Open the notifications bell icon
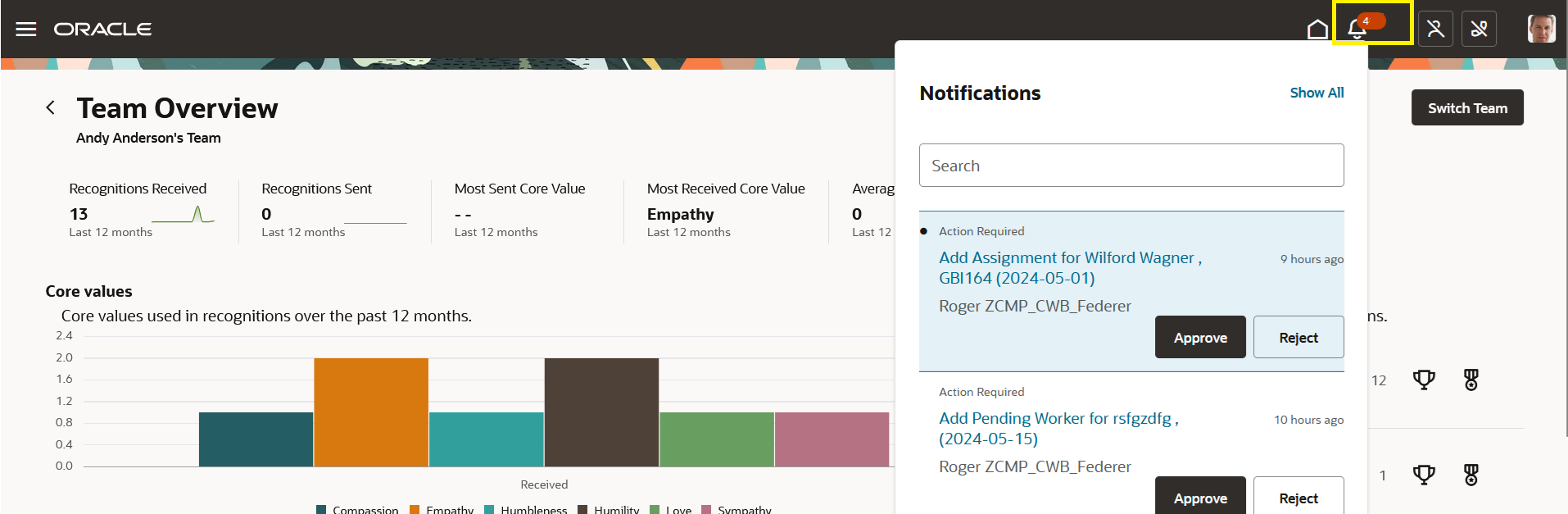The height and width of the screenshot is (514, 1568). [x=1357, y=29]
